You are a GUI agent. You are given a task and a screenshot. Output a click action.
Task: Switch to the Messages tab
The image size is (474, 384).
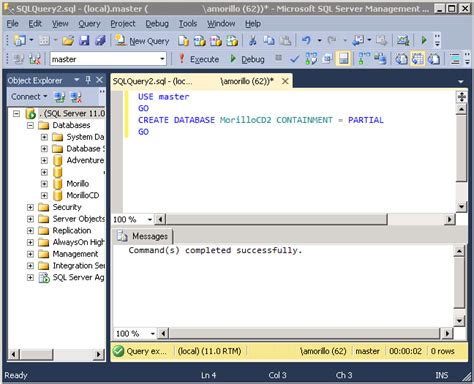click(143, 236)
